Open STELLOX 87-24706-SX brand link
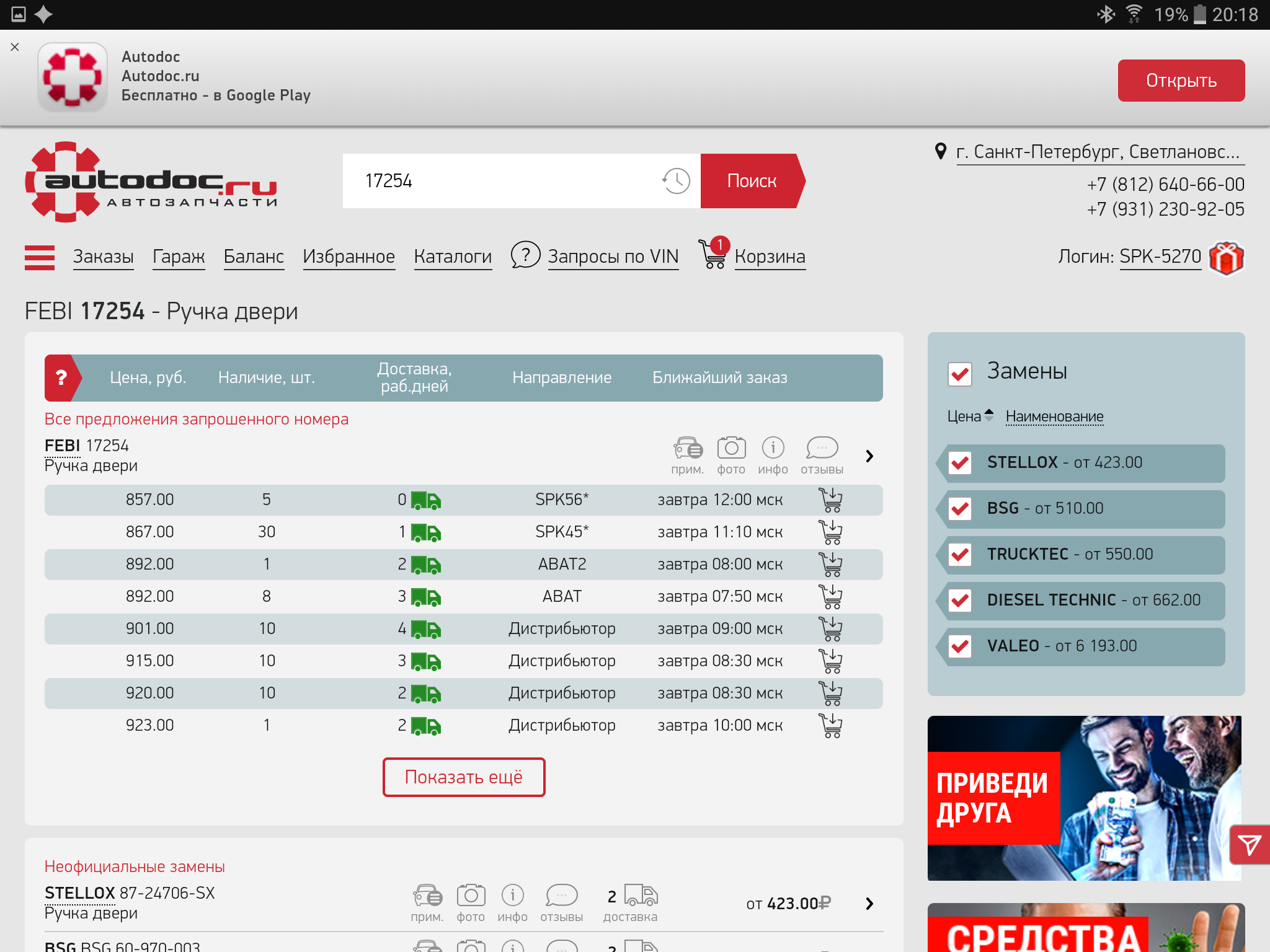Screen dimensions: 1270x952 [79, 893]
